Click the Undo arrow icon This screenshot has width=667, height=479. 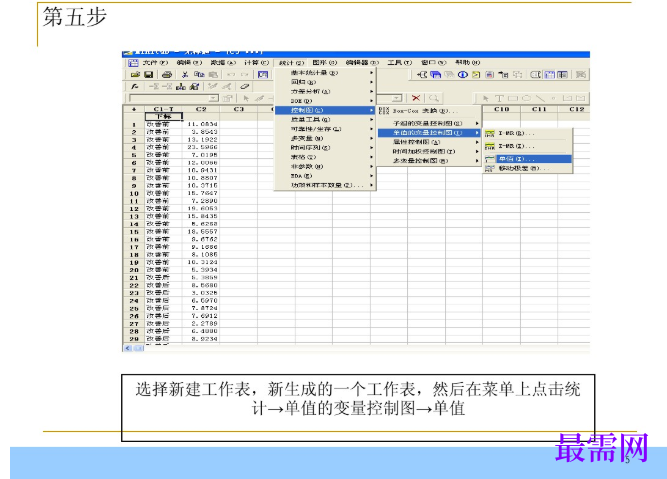[231, 74]
